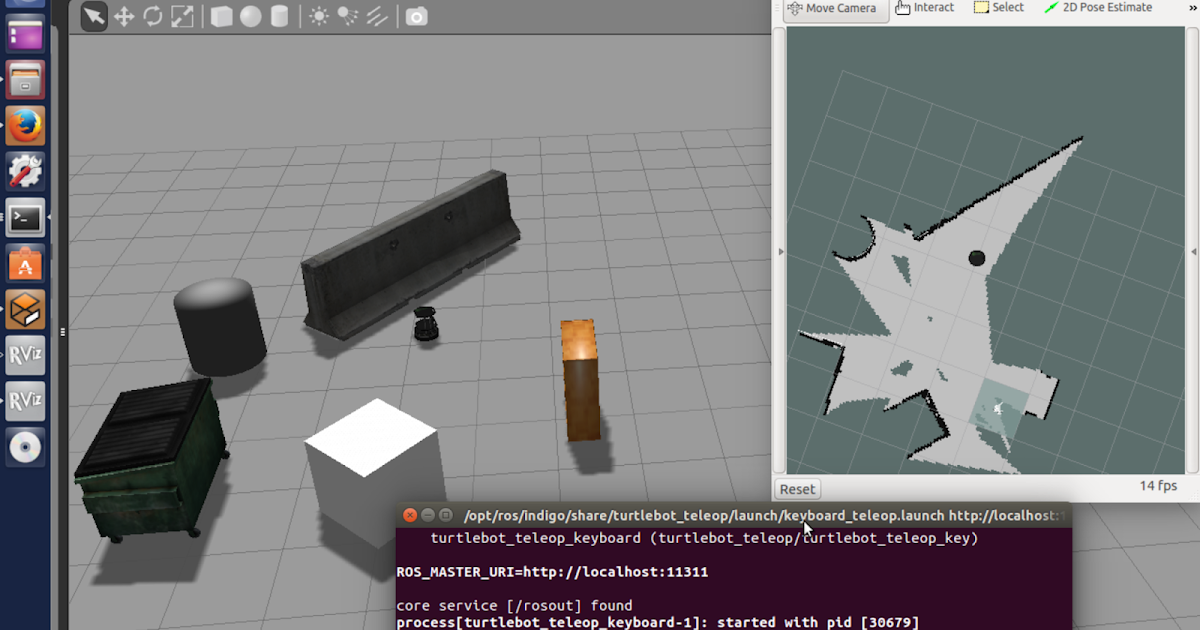Screen dimensions: 1200x630
Task: Select the Gazebo scale mode tool
Action: pyautogui.click(x=182, y=16)
